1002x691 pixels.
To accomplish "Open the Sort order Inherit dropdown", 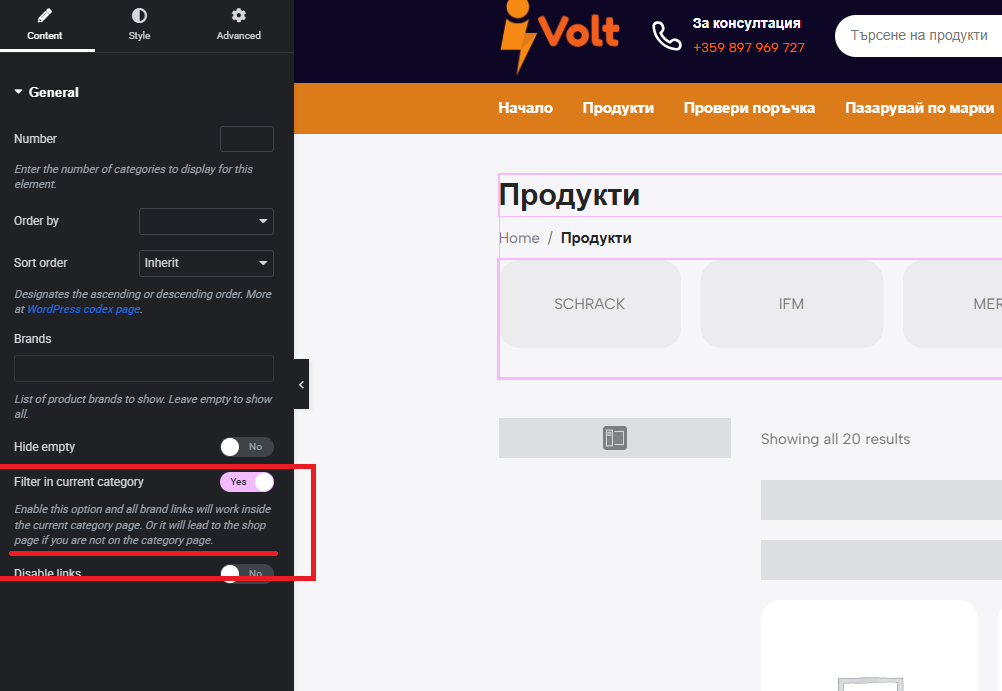I will [206, 263].
